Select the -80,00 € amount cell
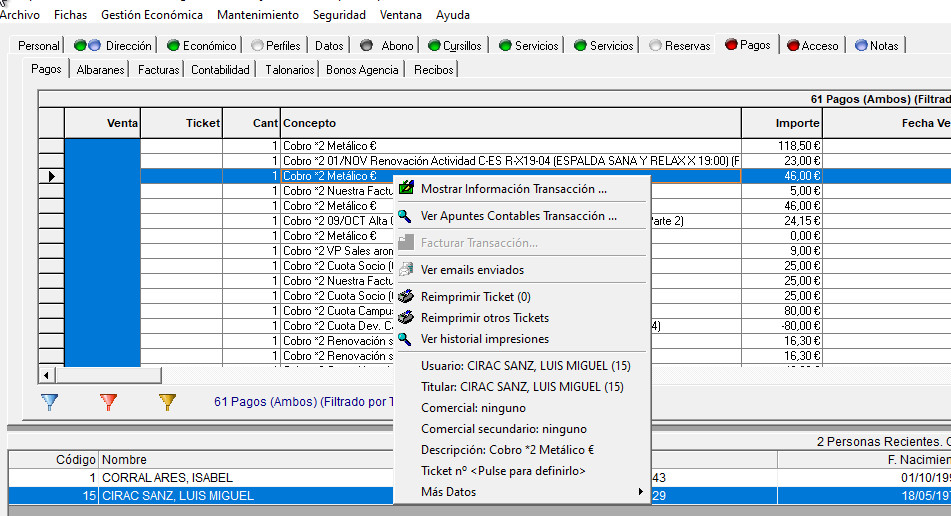This screenshot has width=951, height=516. coord(782,326)
